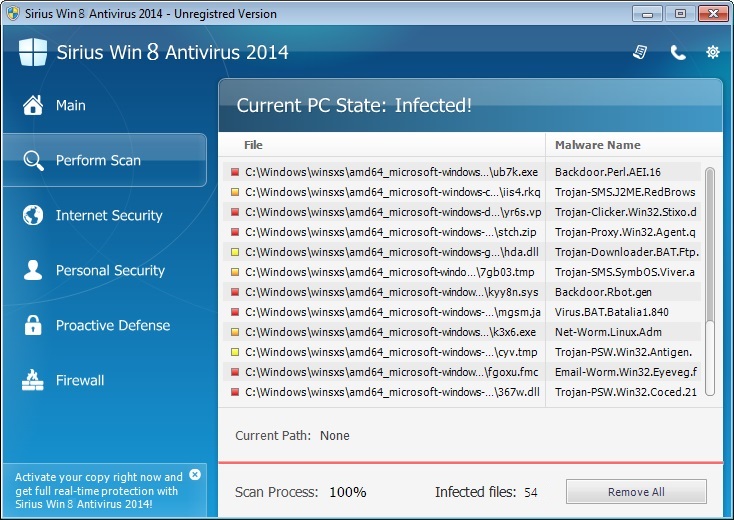Select the Trojan-Downloader.BAT.Ftp entry
The width and height of the screenshot is (734, 520).
626,252
